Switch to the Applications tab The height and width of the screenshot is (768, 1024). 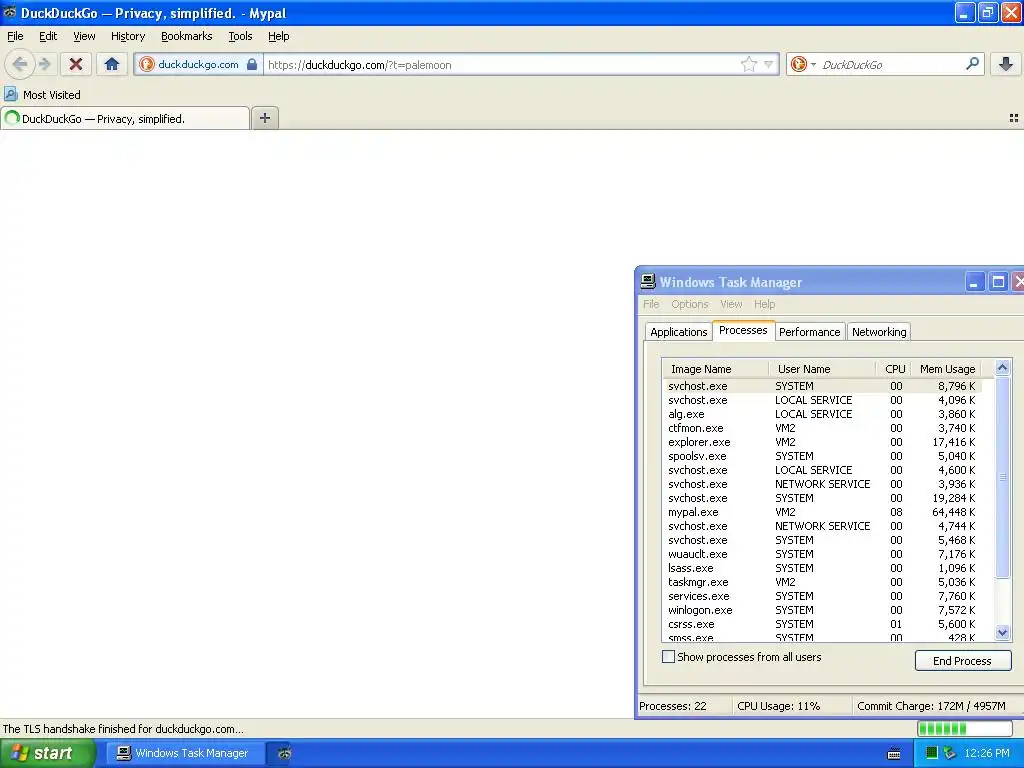pos(679,332)
